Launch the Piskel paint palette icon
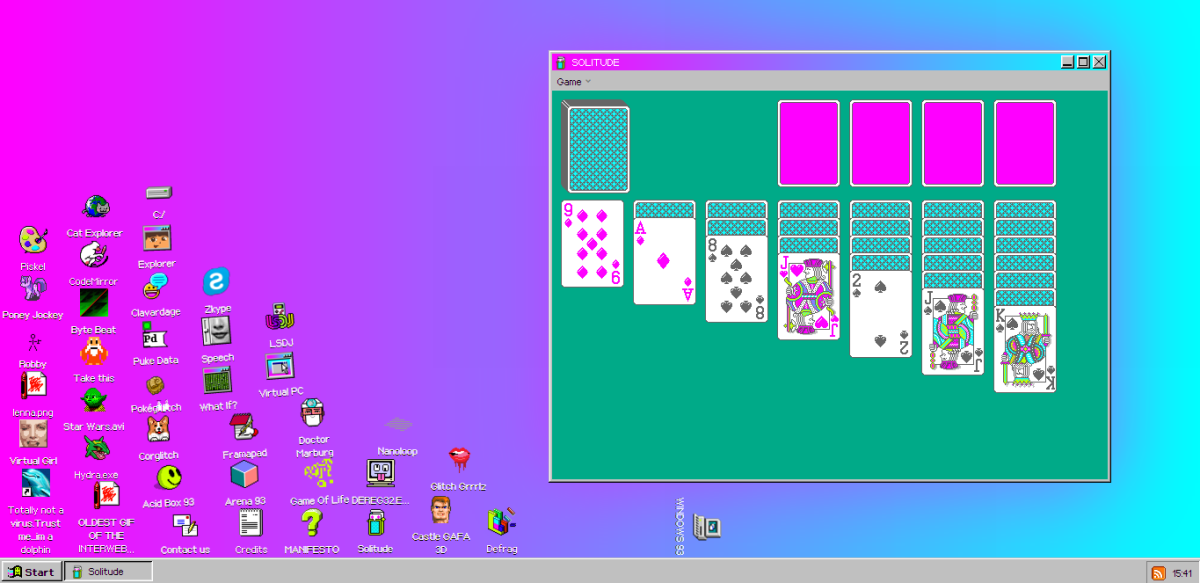 point(33,241)
